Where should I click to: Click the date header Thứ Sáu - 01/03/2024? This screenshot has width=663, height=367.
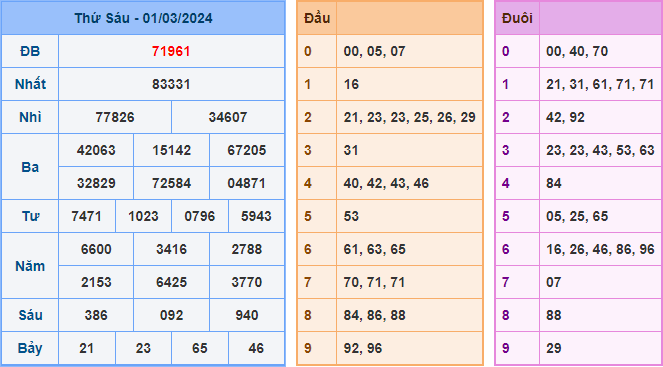point(143,18)
